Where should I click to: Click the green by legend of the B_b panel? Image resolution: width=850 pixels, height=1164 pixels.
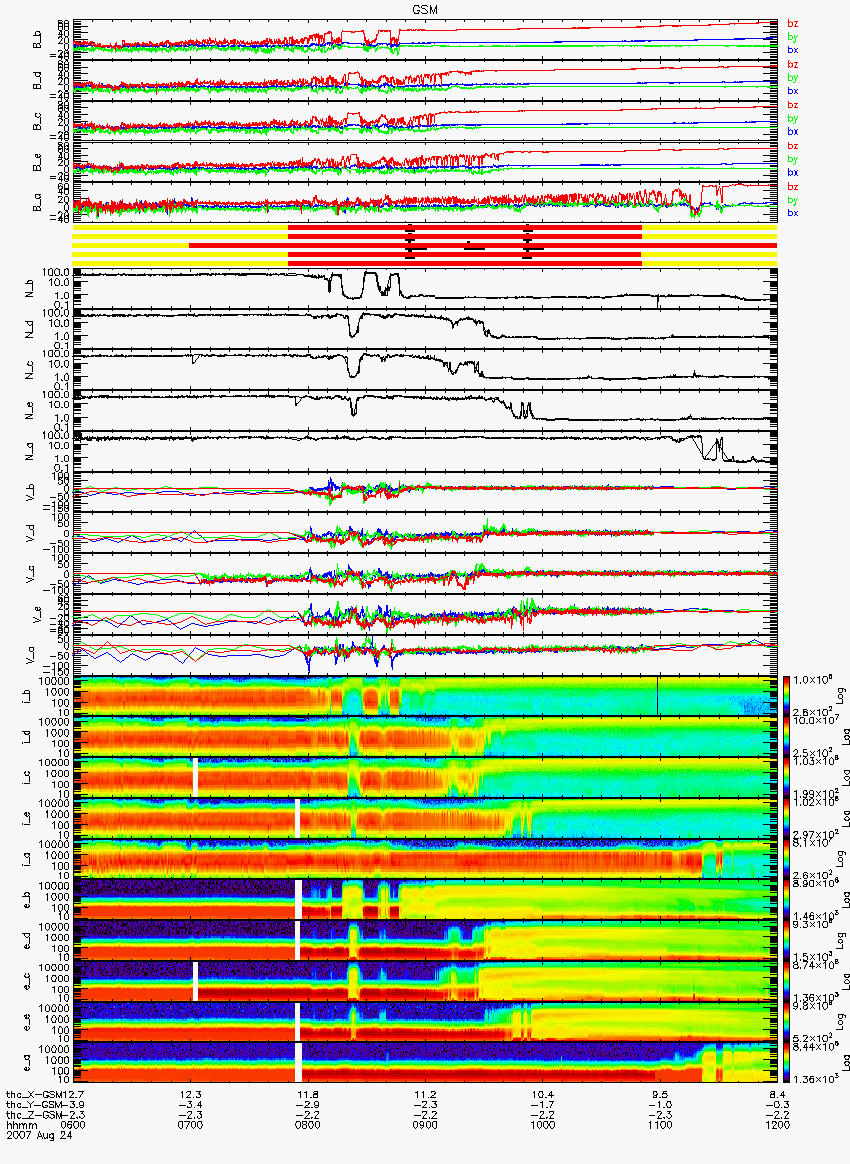click(793, 37)
